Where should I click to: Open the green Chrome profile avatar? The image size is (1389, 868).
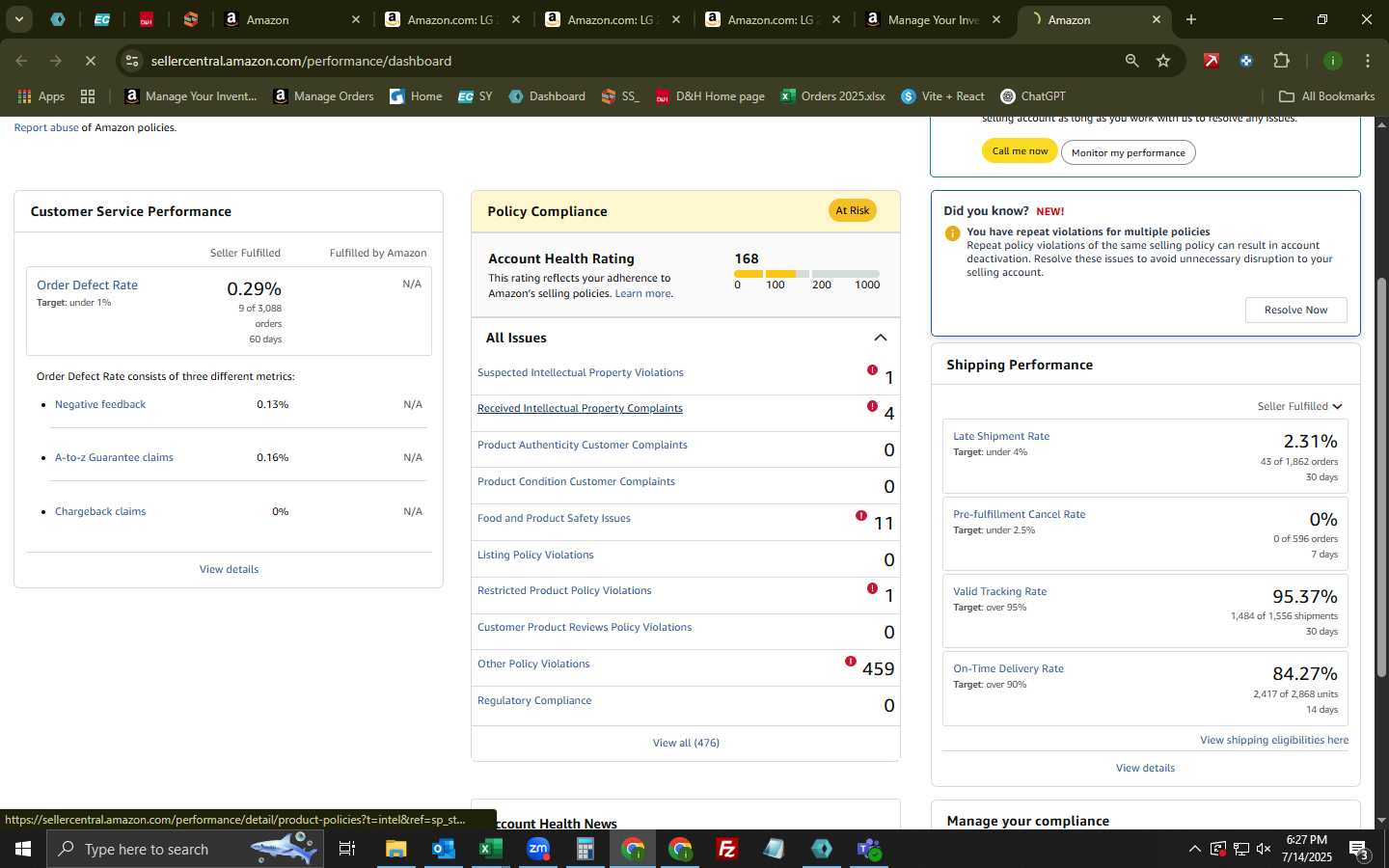click(x=1332, y=61)
